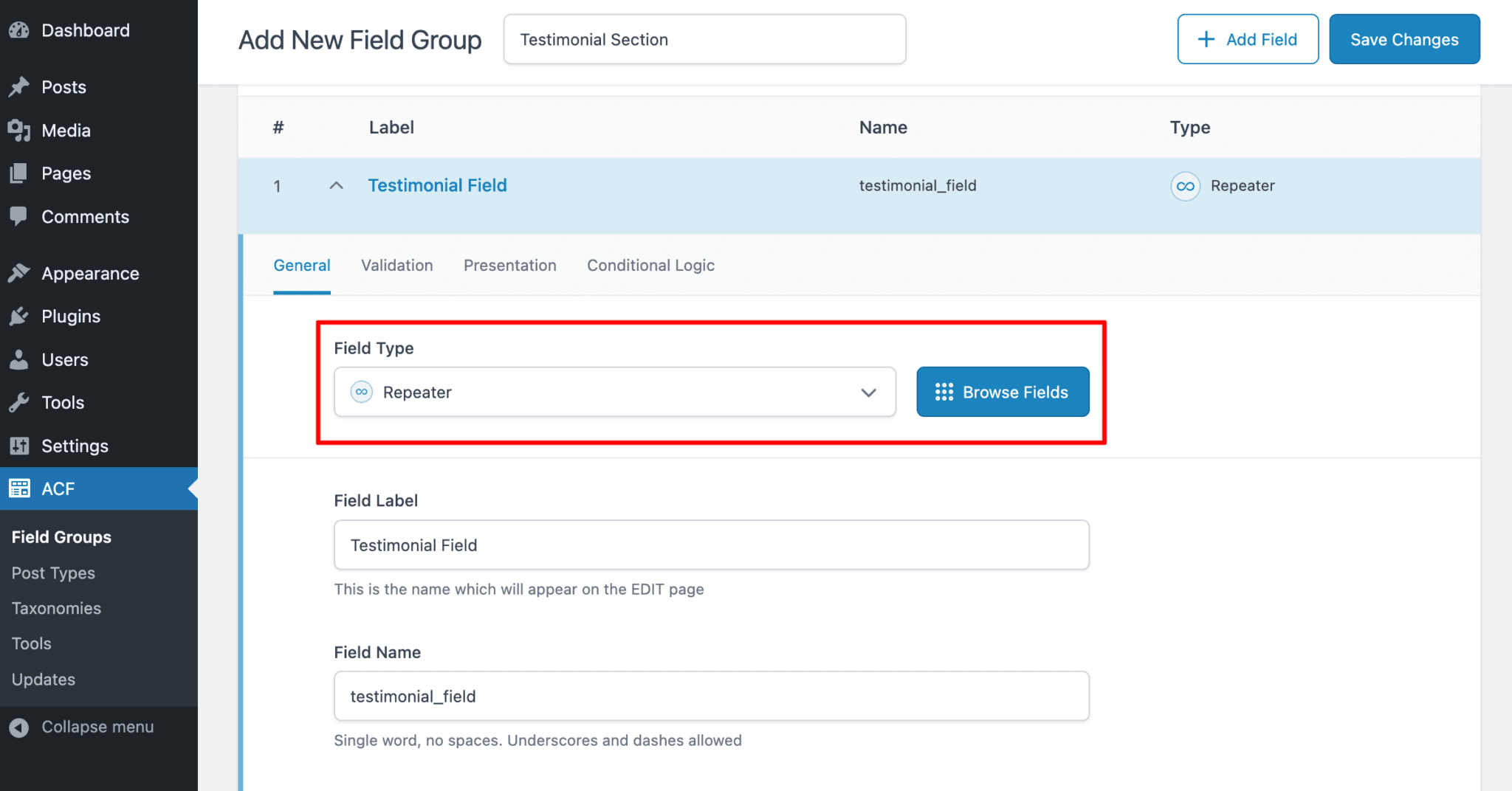
Task: Open Tools using the wrench icon
Action: [20, 402]
